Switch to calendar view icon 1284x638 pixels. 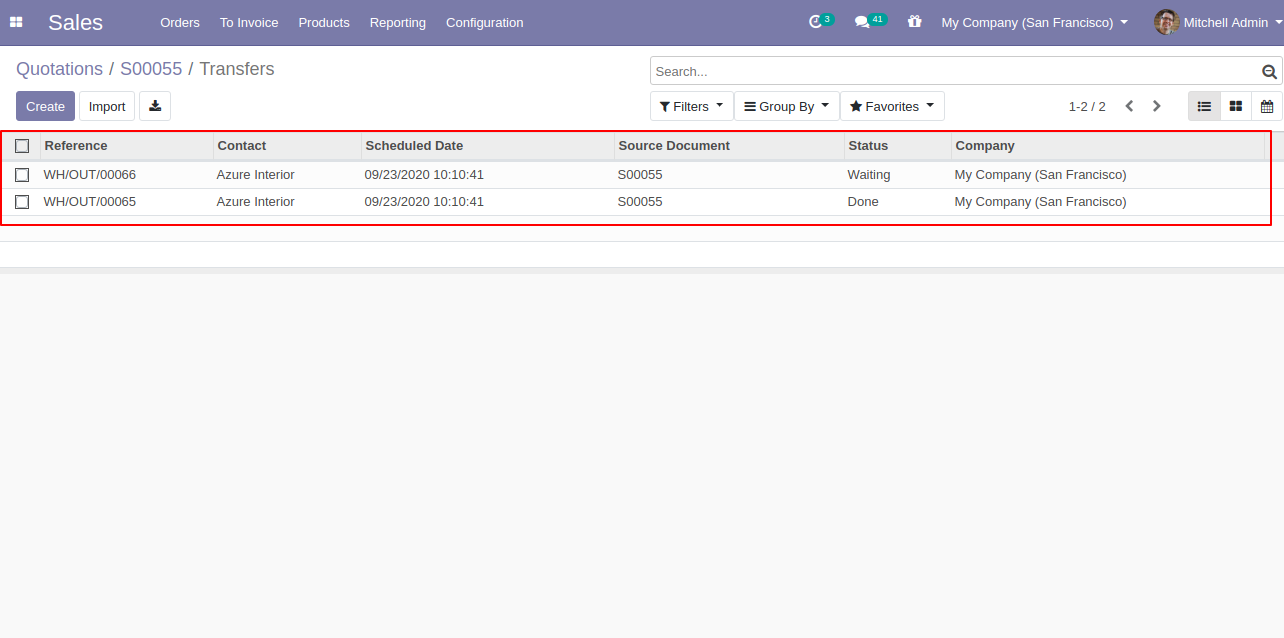coord(1267,106)
